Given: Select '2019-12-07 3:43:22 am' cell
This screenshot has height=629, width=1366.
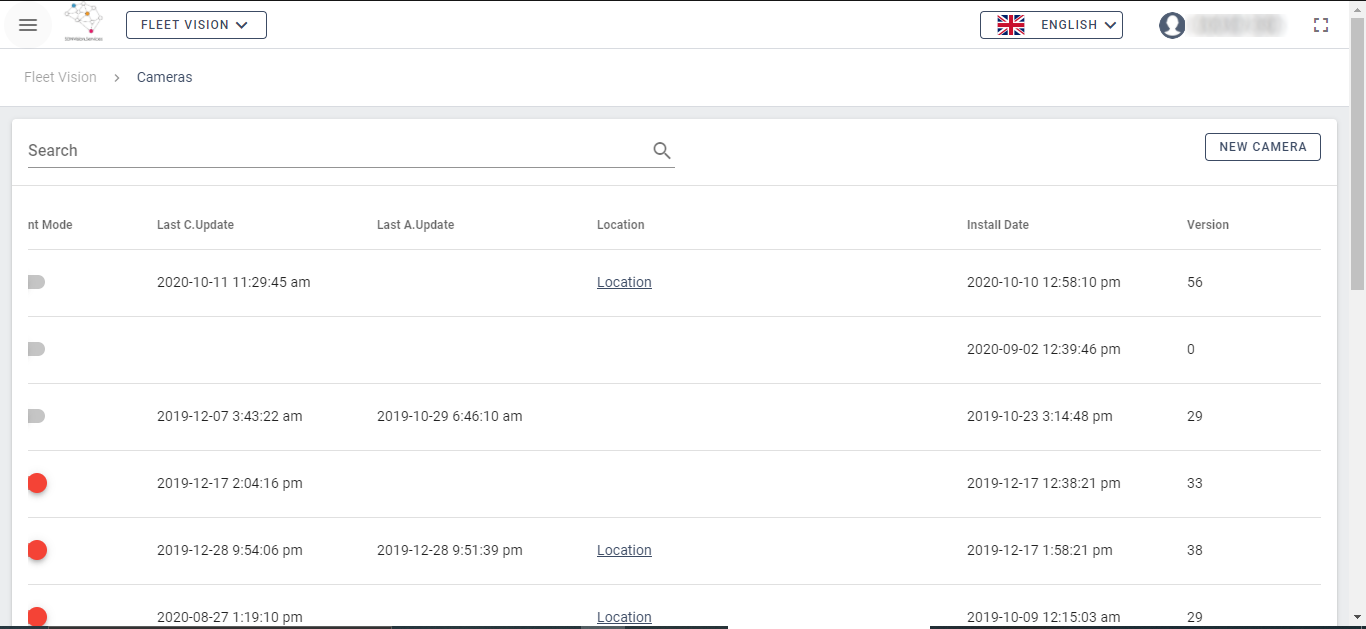Looking at the screenshot, I should coord(230,416).
